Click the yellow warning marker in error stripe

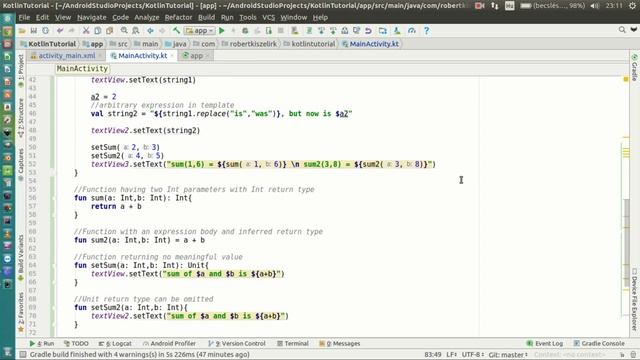(x=626, y=79)
